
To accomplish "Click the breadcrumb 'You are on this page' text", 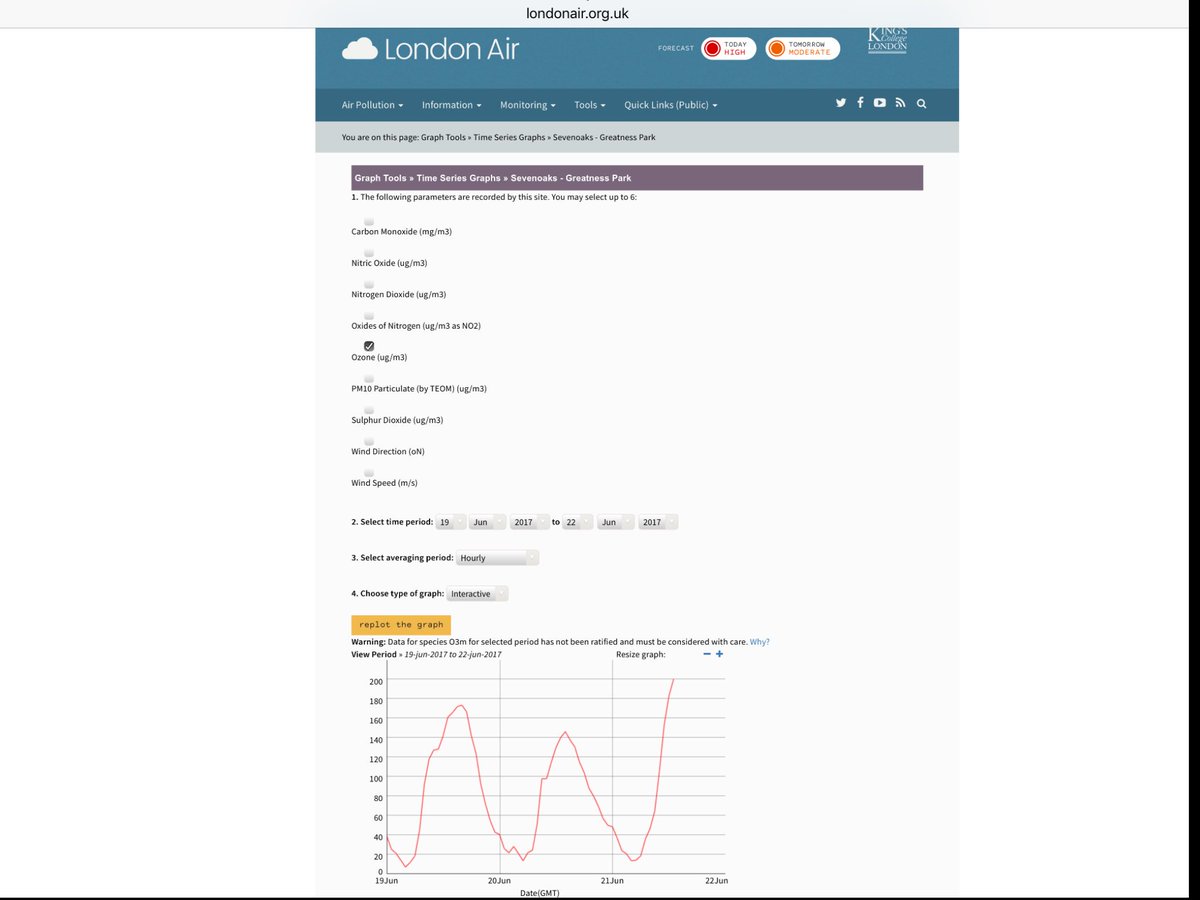I will coord(498,137).
